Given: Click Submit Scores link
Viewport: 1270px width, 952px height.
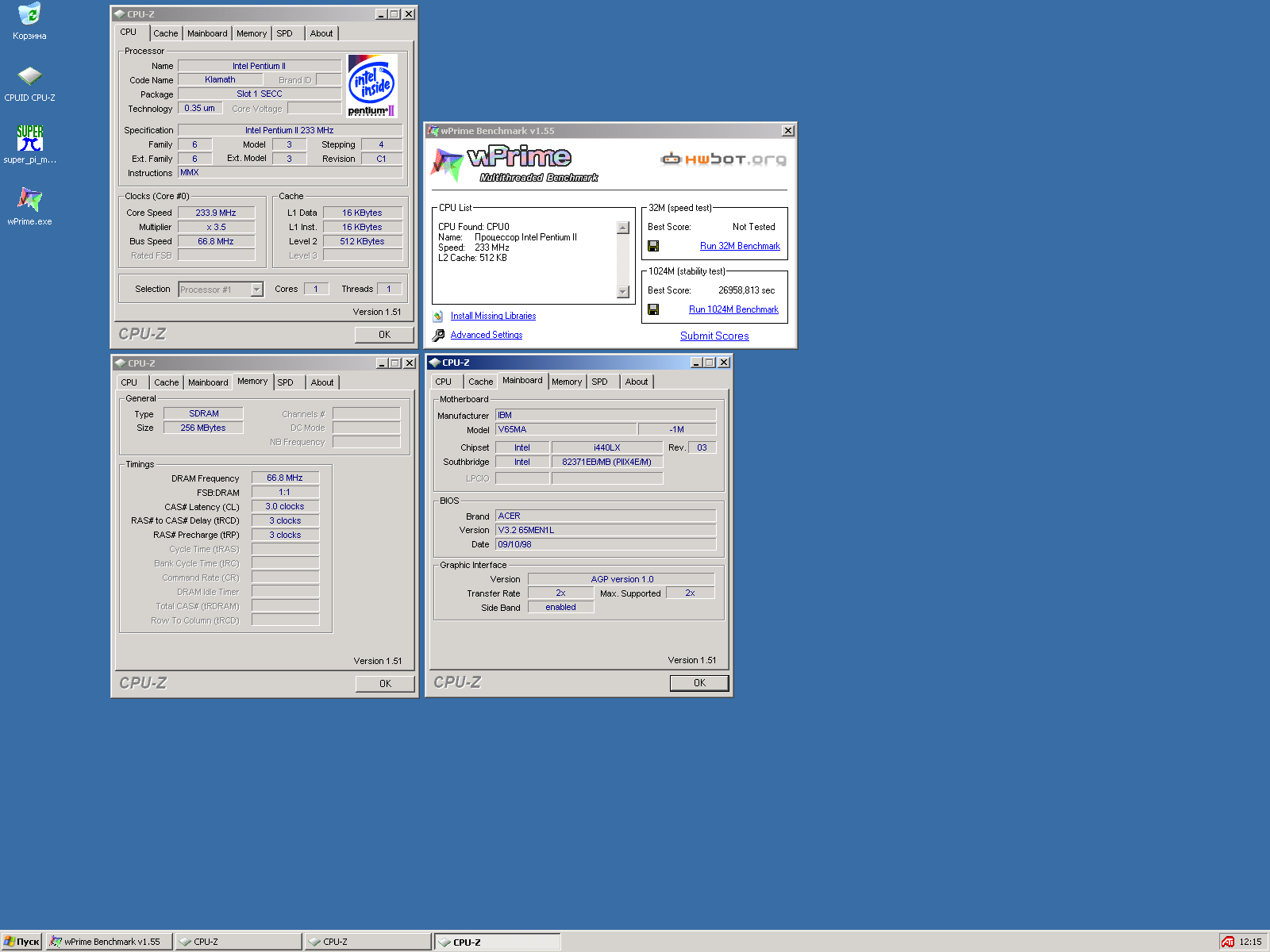Looking at the screenshot, I should pyautogui.click(x=714, y=336).
